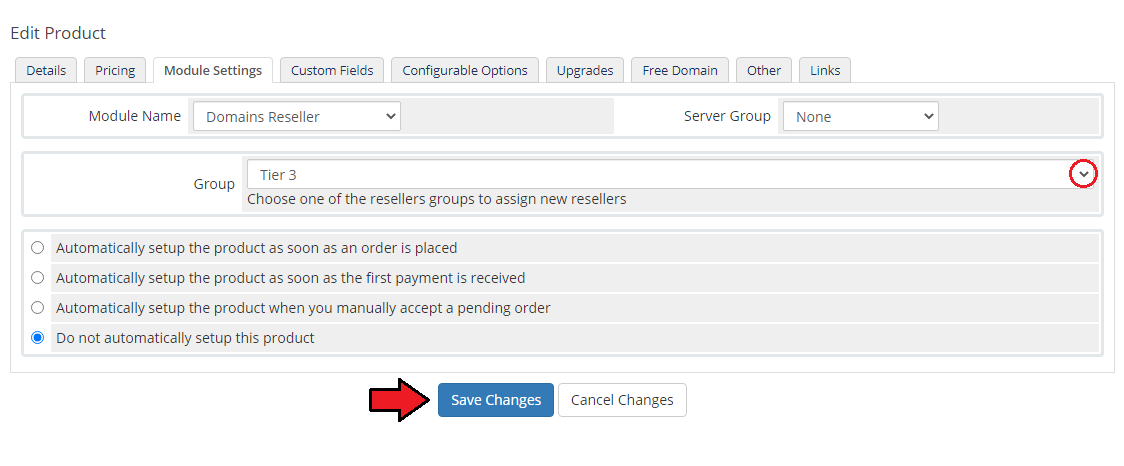Open the Links tab
This screenshot has height=466, width=1124.
(825, 70)
